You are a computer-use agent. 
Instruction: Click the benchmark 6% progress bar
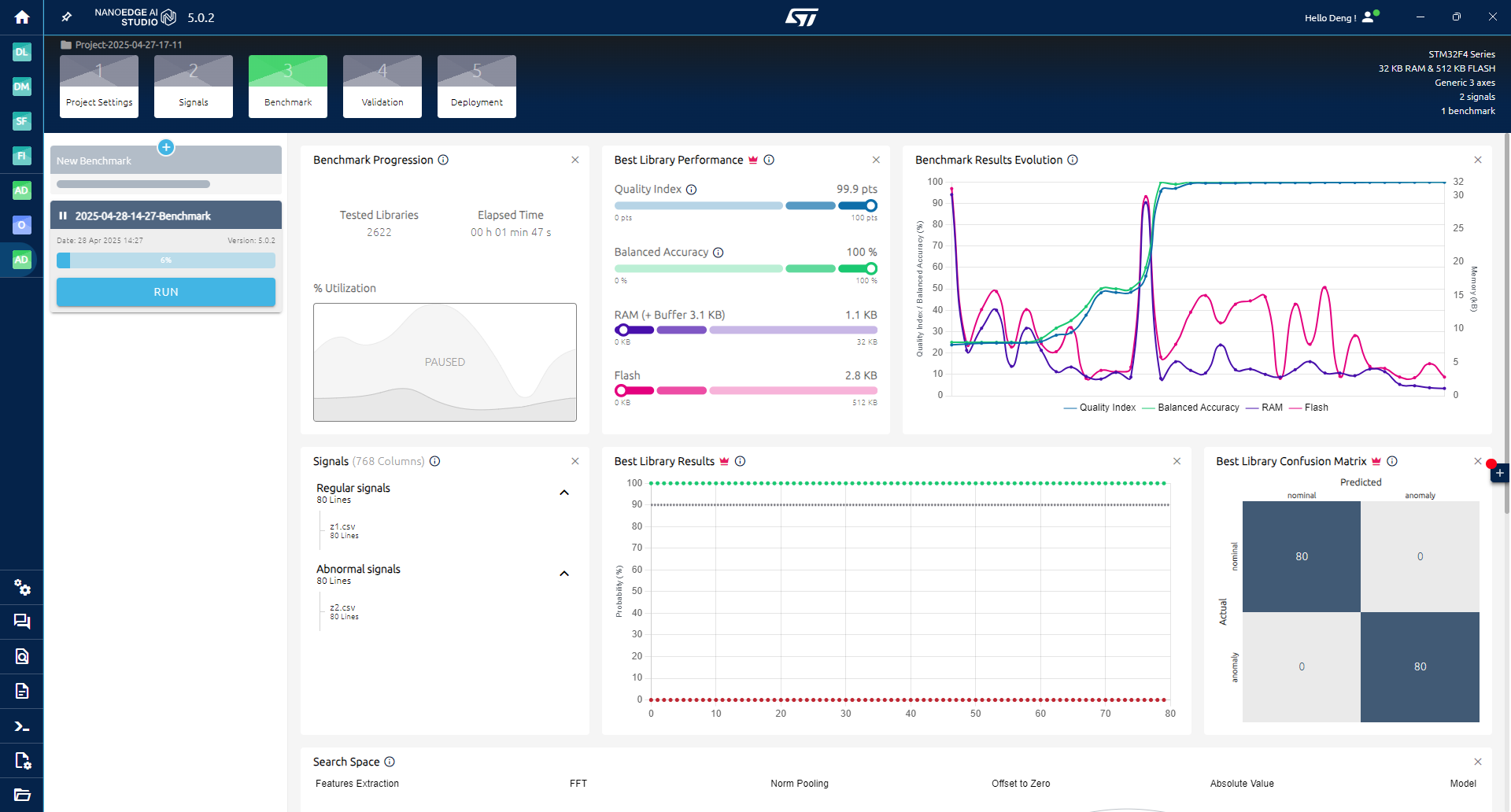[x=166, y=260]
